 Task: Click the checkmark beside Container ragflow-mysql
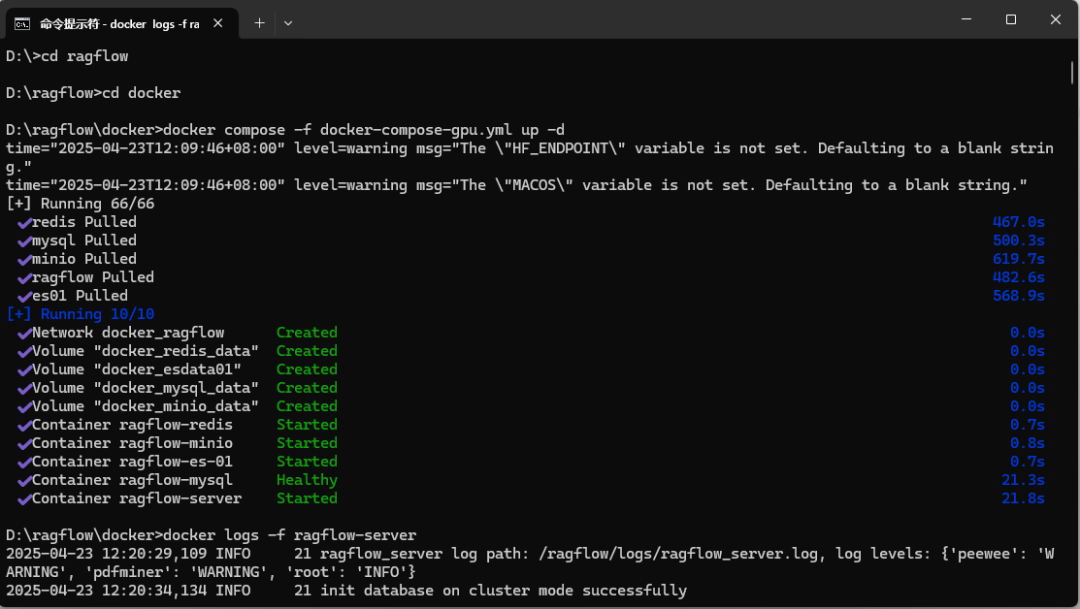coord(24,481)
